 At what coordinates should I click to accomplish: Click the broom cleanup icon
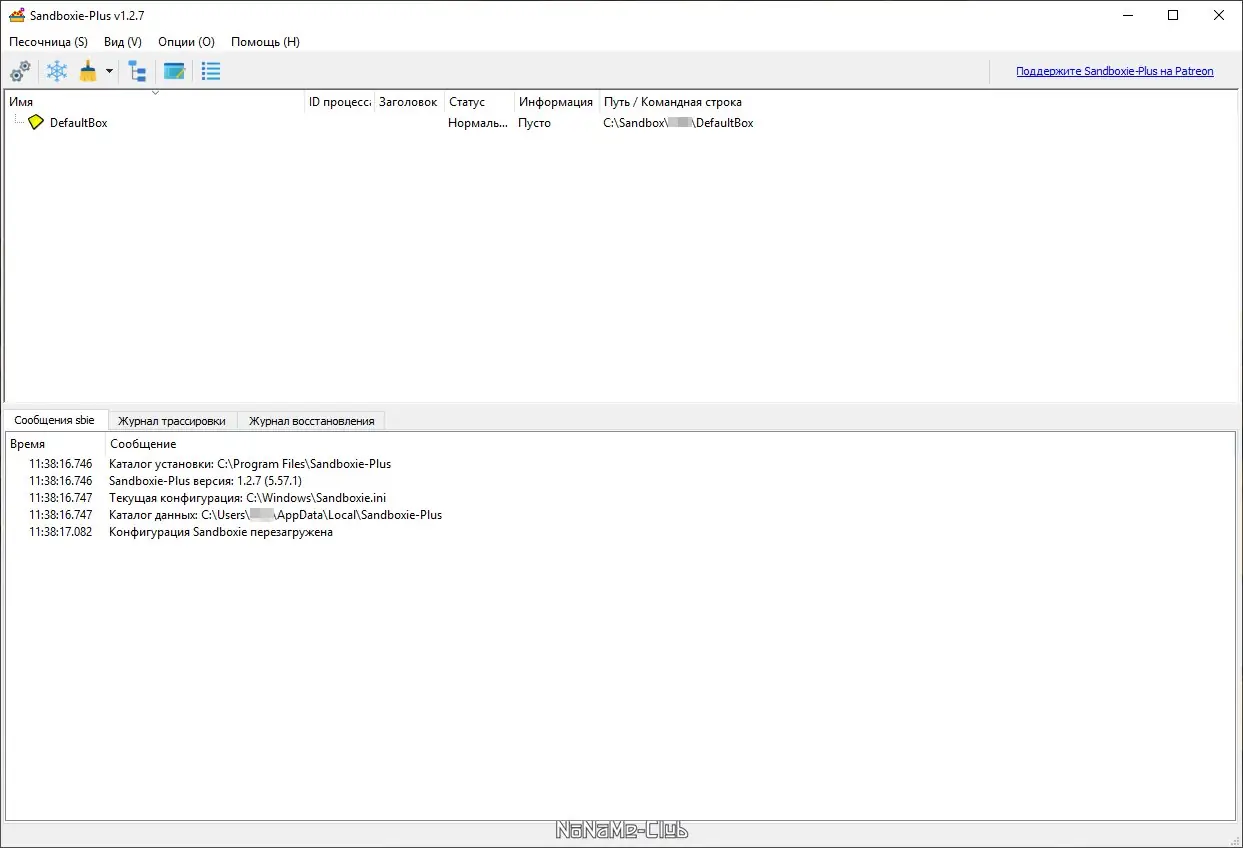tap(88, 72)
